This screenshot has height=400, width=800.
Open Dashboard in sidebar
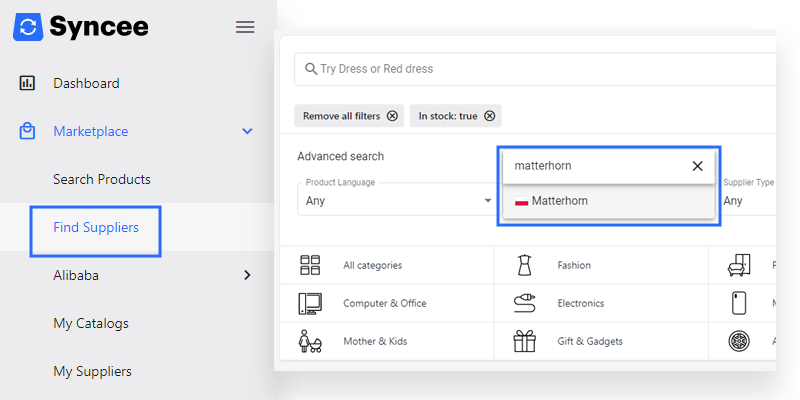click(x=86, y=83)
